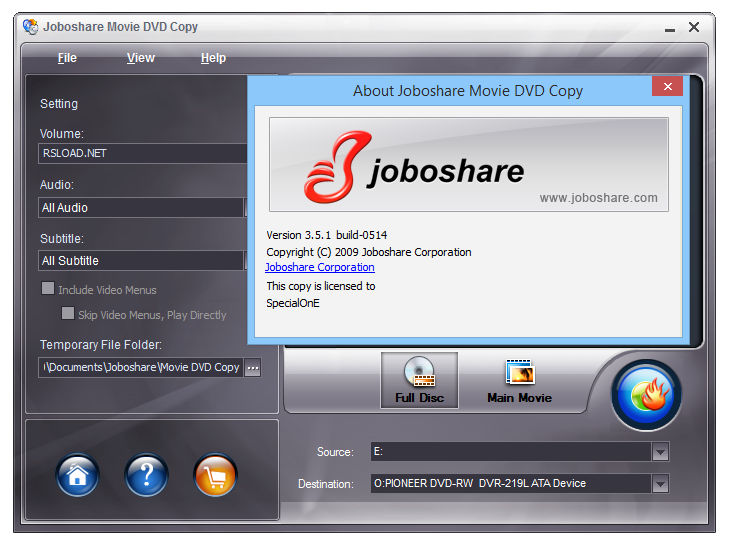The height and width of the screenshot is (550, 731).
Task: Click the Joboshare app icon in title bar
Action: click(x=31, y=27)
